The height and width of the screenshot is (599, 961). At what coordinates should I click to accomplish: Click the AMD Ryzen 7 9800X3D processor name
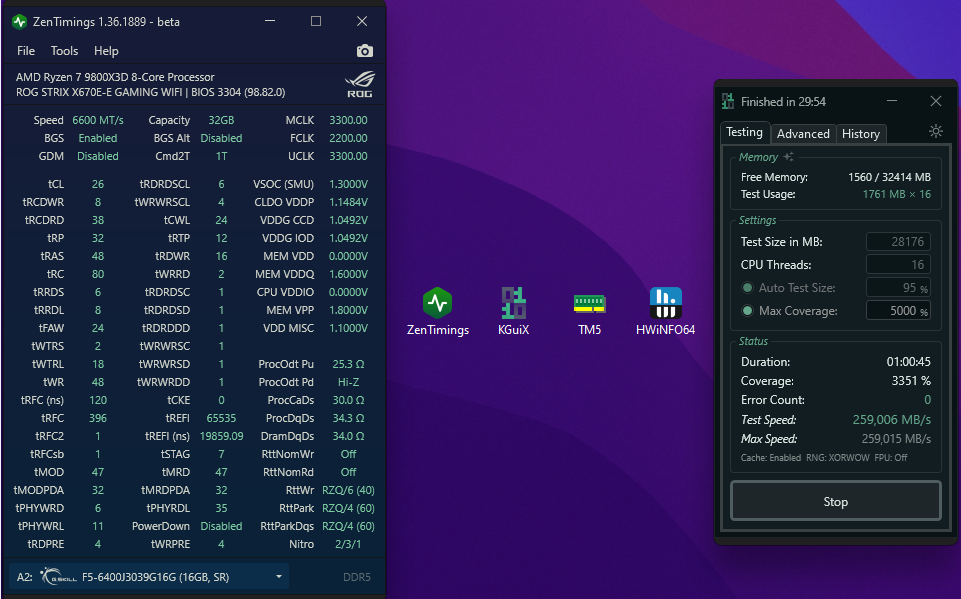115,77
